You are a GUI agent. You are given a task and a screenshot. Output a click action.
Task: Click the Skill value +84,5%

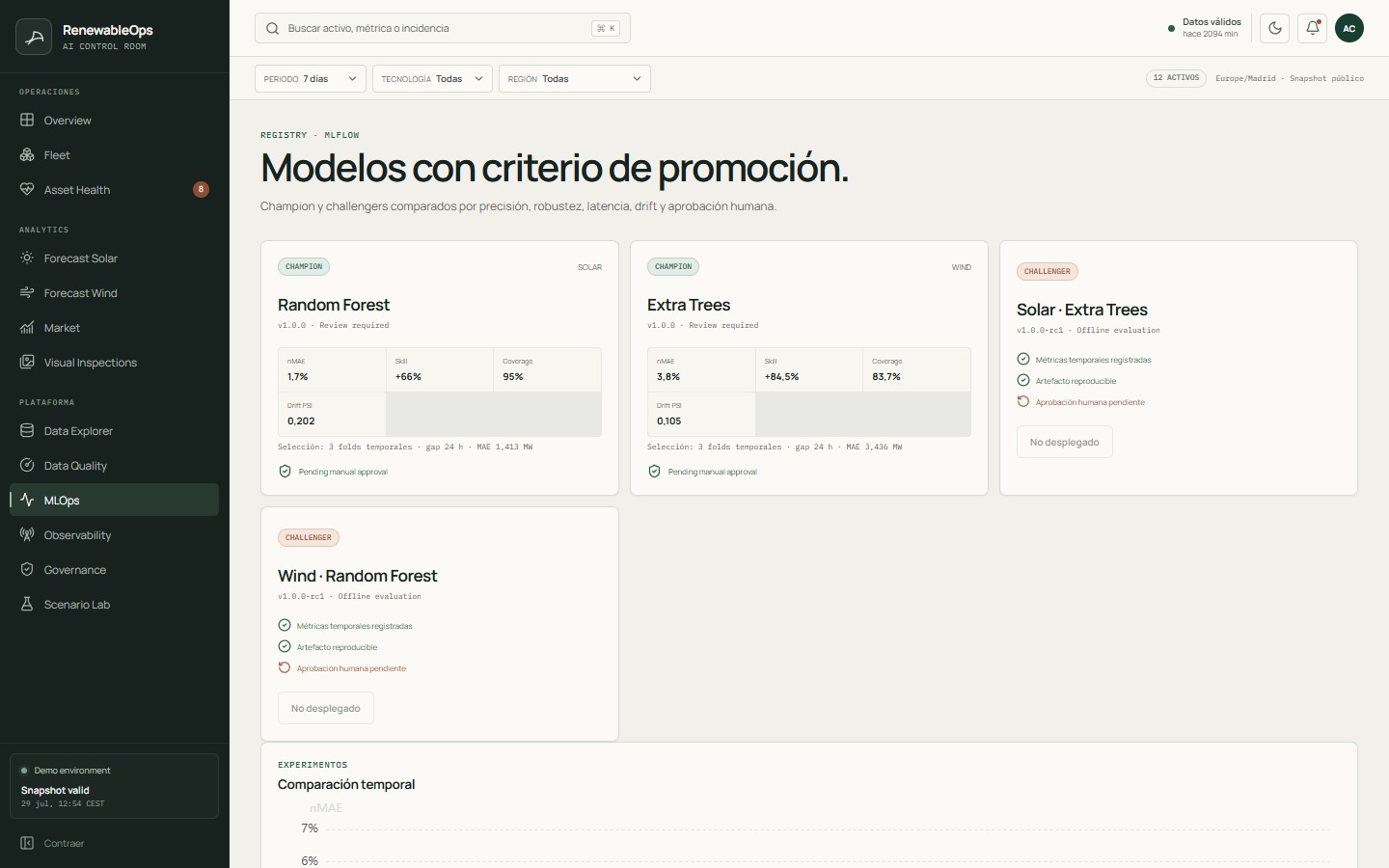tap(782, 377)
